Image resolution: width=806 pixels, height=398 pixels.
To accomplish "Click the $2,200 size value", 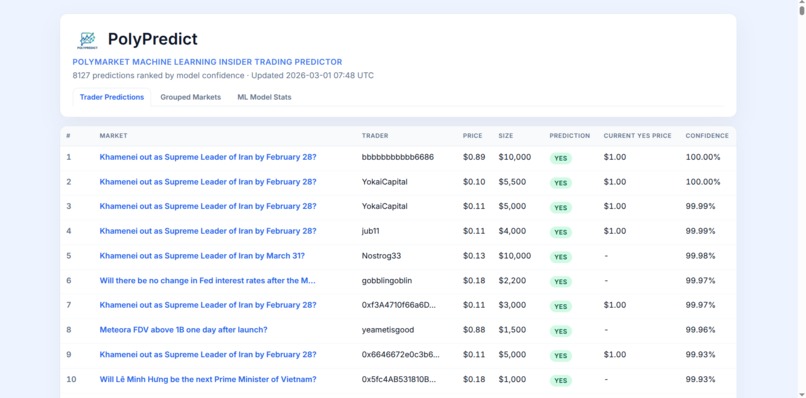I will point(512,280).
